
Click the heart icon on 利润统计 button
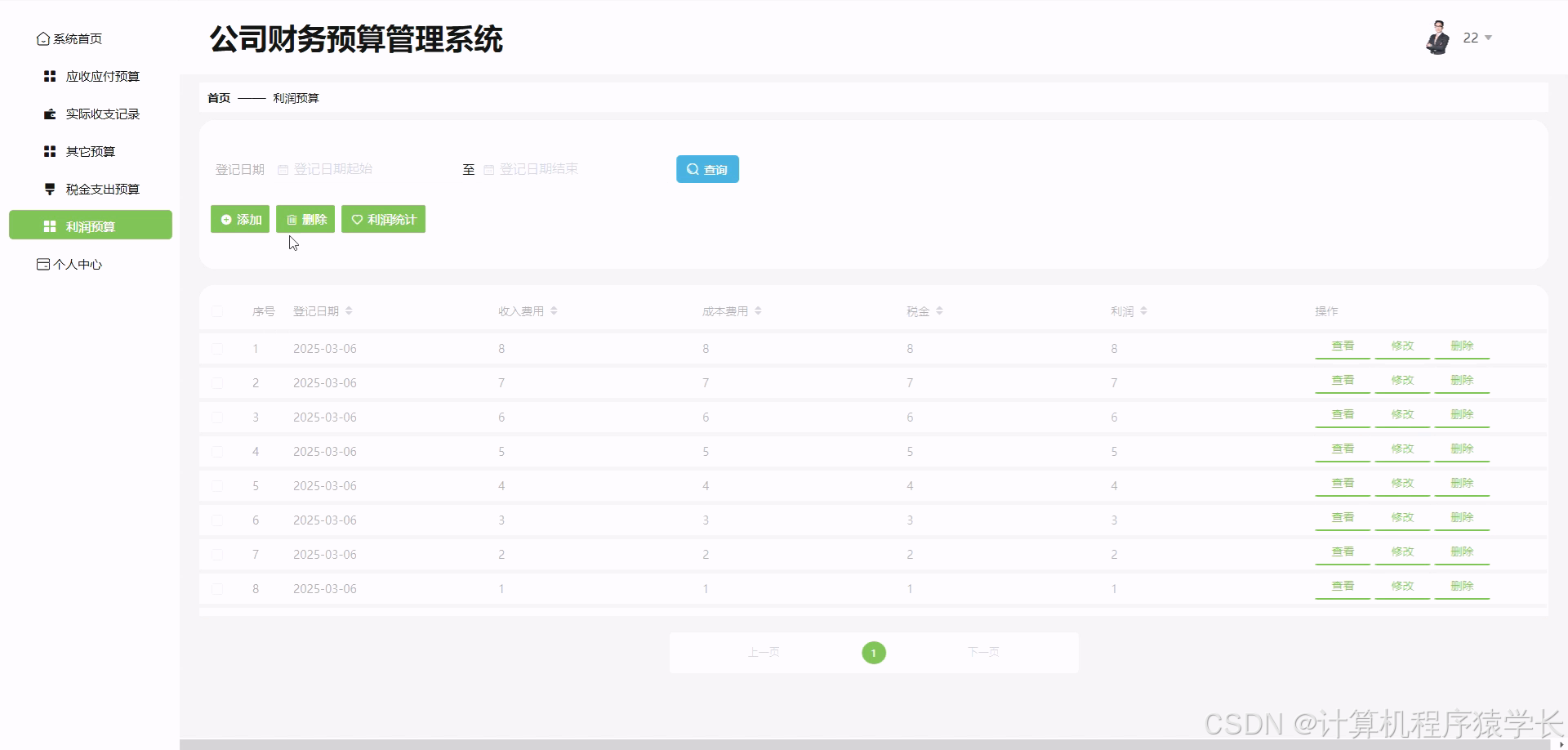point(357,219)
